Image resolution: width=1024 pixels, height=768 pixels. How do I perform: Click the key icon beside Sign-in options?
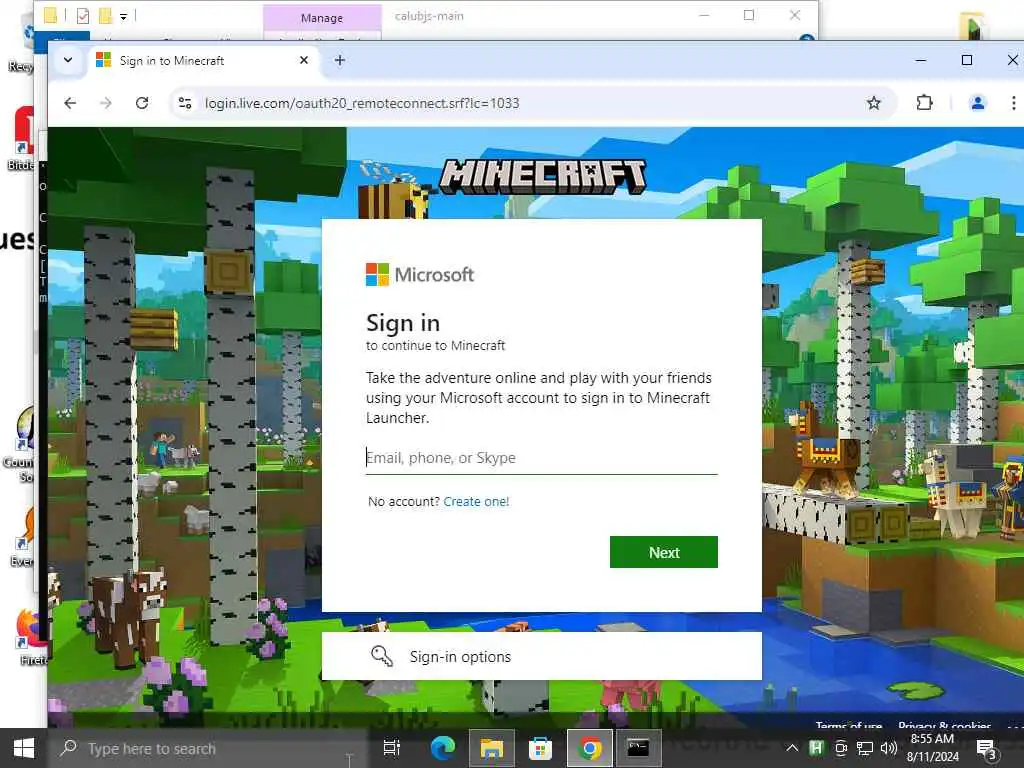tap(381, 656)
